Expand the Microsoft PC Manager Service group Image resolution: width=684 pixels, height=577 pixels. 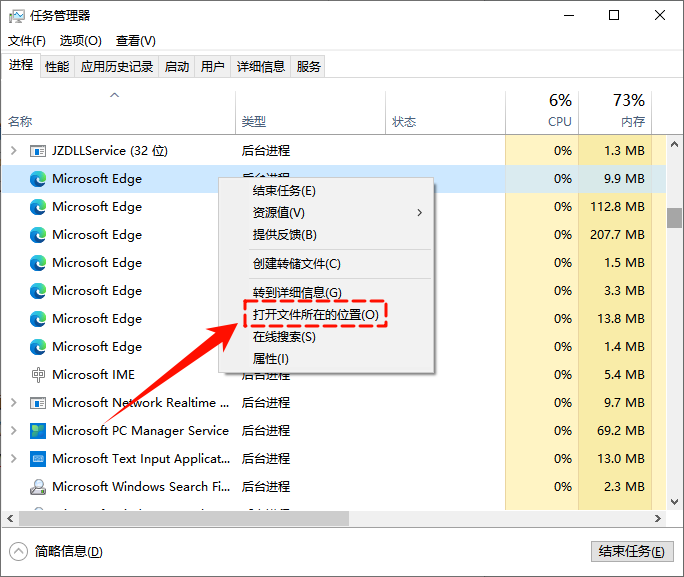coord(13,431)
